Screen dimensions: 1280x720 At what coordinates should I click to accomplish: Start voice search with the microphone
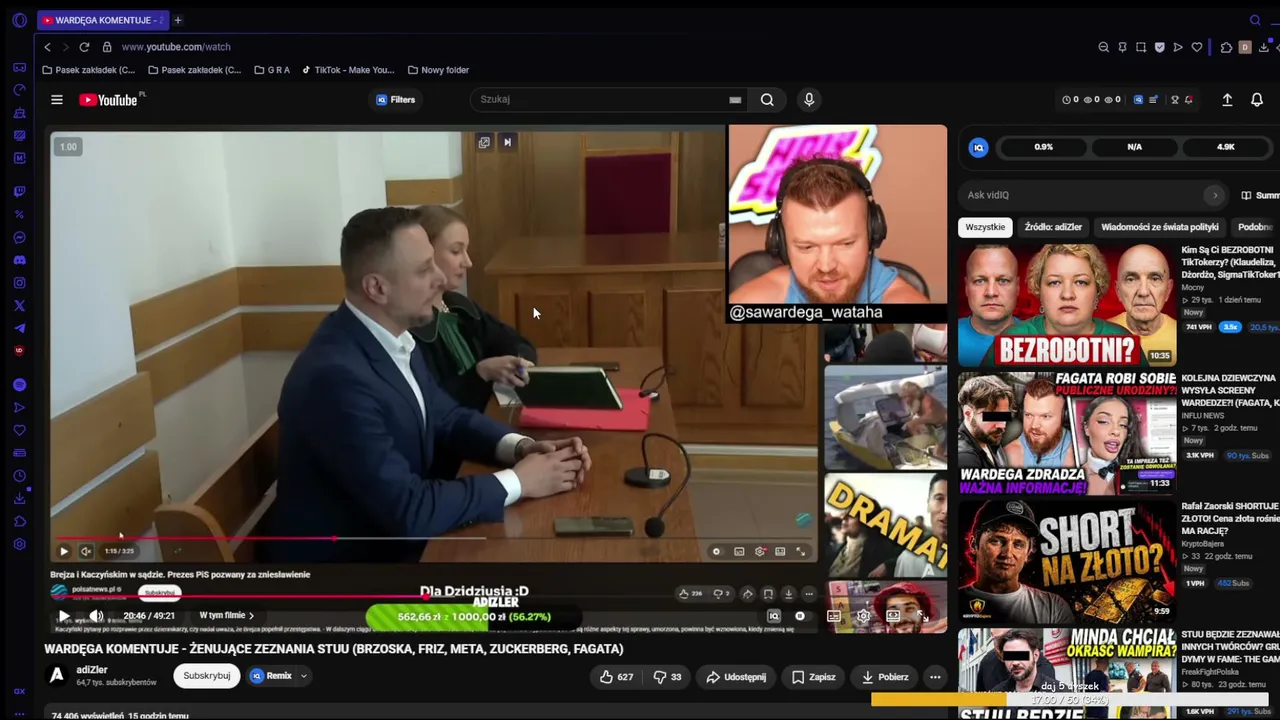[x=809, y=100]
